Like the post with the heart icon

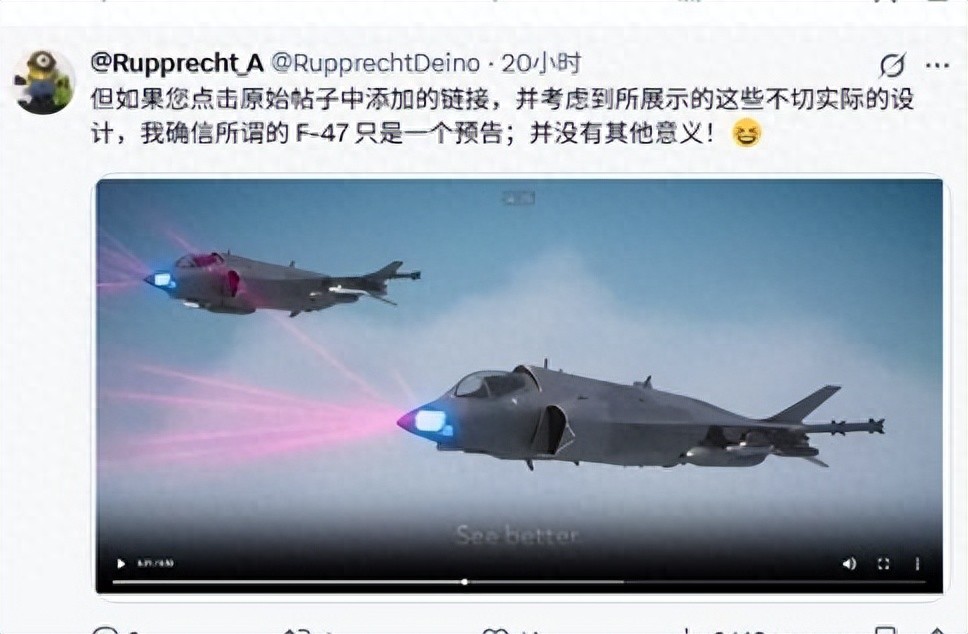point(494,630)
